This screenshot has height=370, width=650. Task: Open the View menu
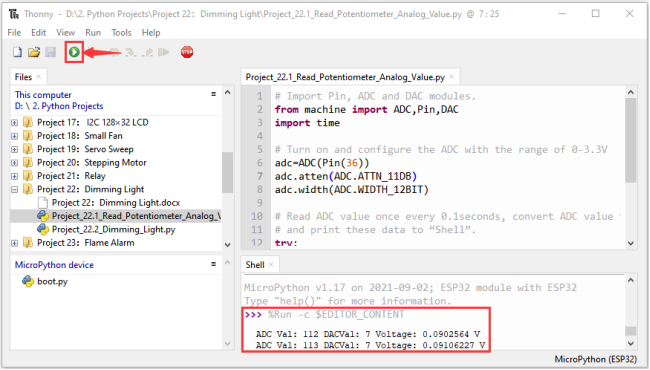click(x=65, y=33)
